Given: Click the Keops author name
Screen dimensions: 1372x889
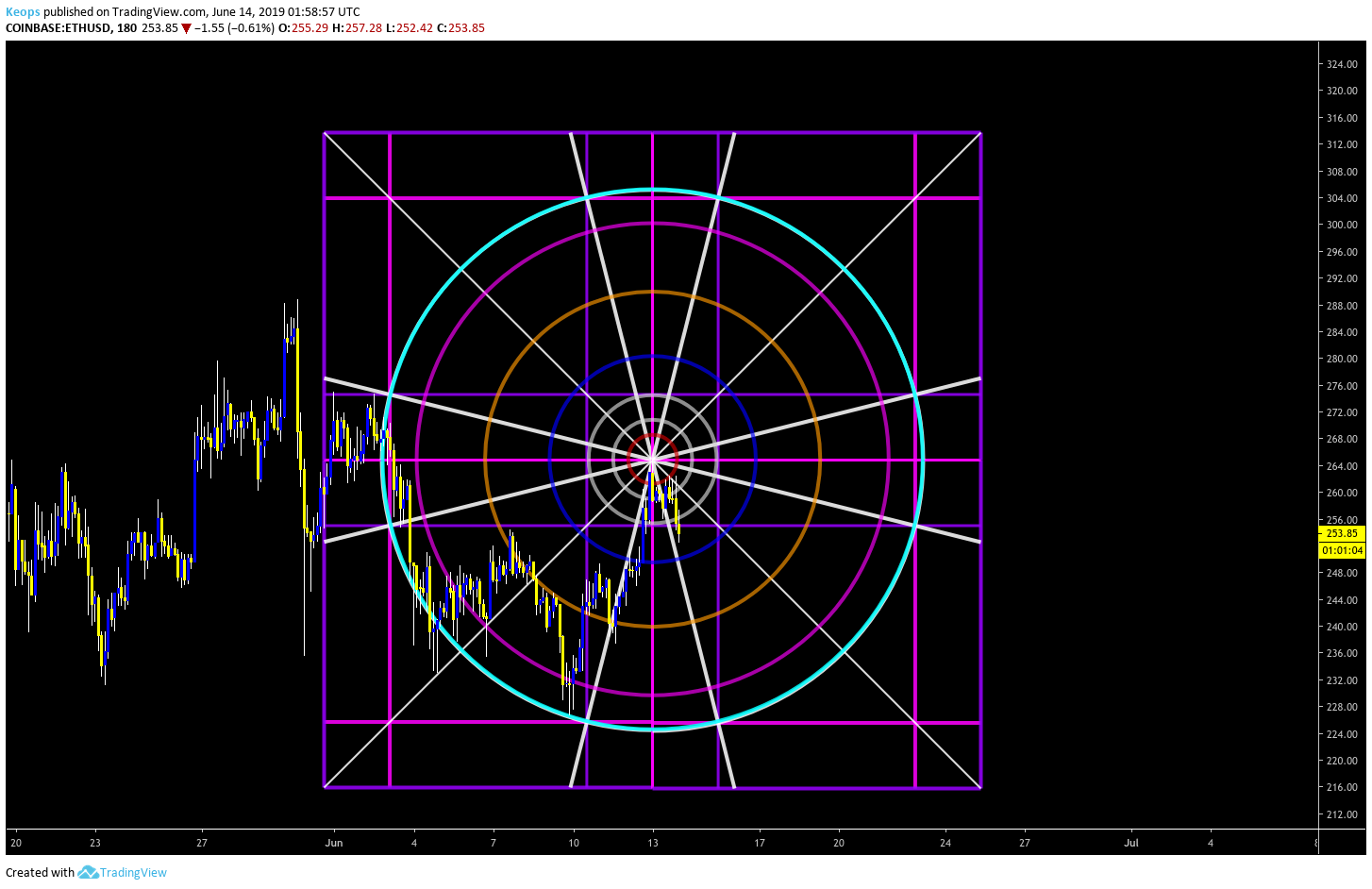Looking at the screenshot, I should [x=23, y=12].
